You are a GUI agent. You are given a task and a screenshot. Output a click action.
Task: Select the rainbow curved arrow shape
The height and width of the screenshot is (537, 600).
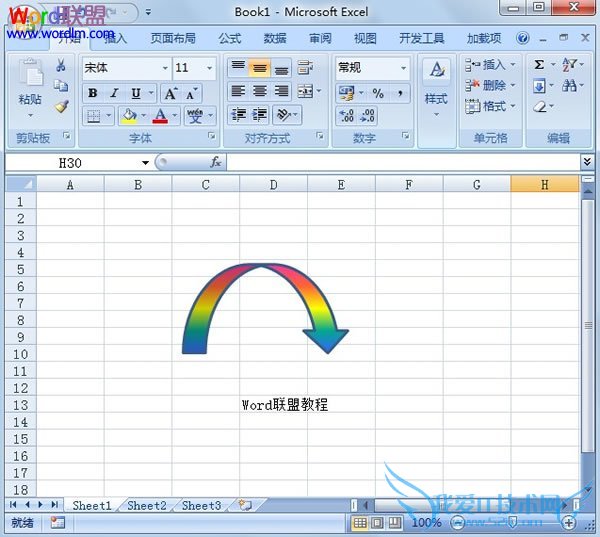(265, 308)
